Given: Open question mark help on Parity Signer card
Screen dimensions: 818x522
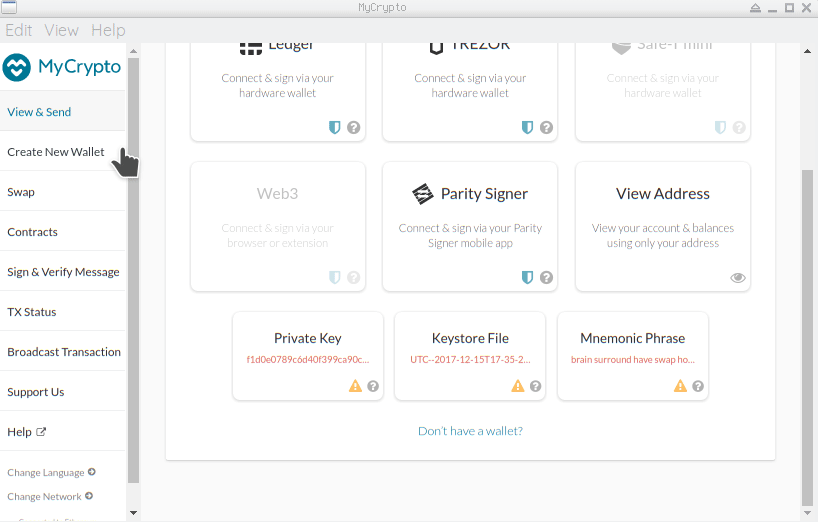Looking at the screenshot, I should 546,277.
